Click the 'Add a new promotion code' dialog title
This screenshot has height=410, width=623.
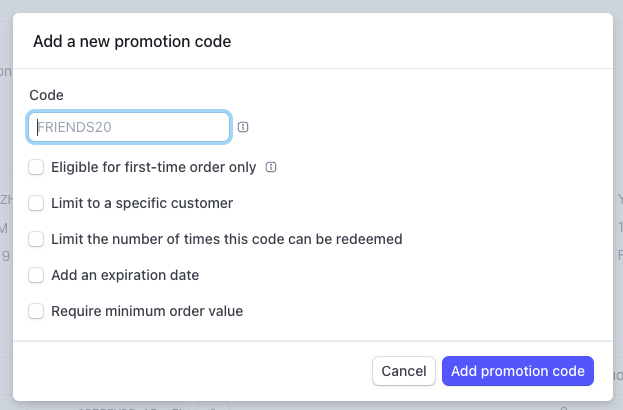pos(132,41)
